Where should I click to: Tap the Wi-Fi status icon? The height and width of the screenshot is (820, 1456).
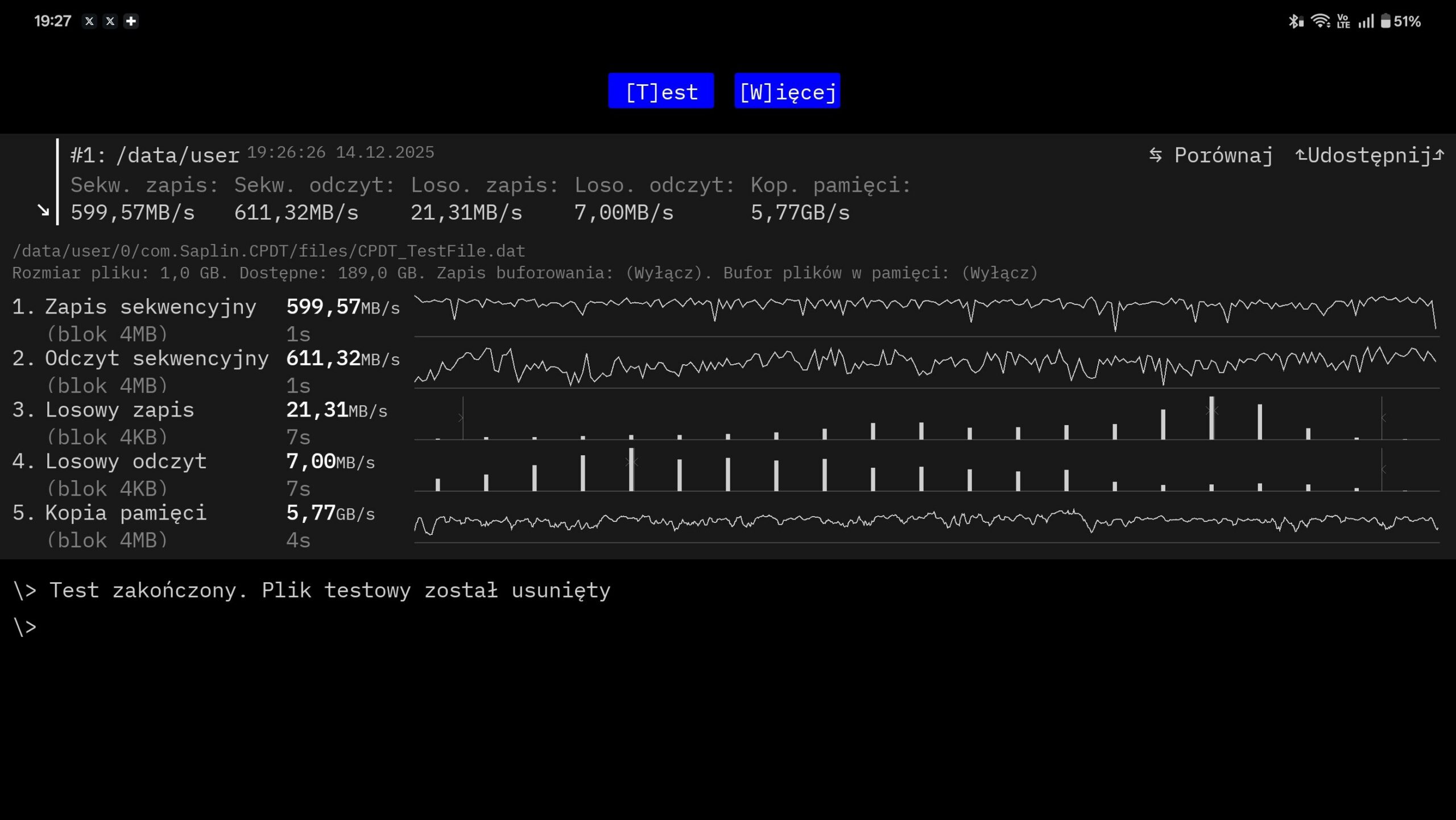[x=1319, y=22]
